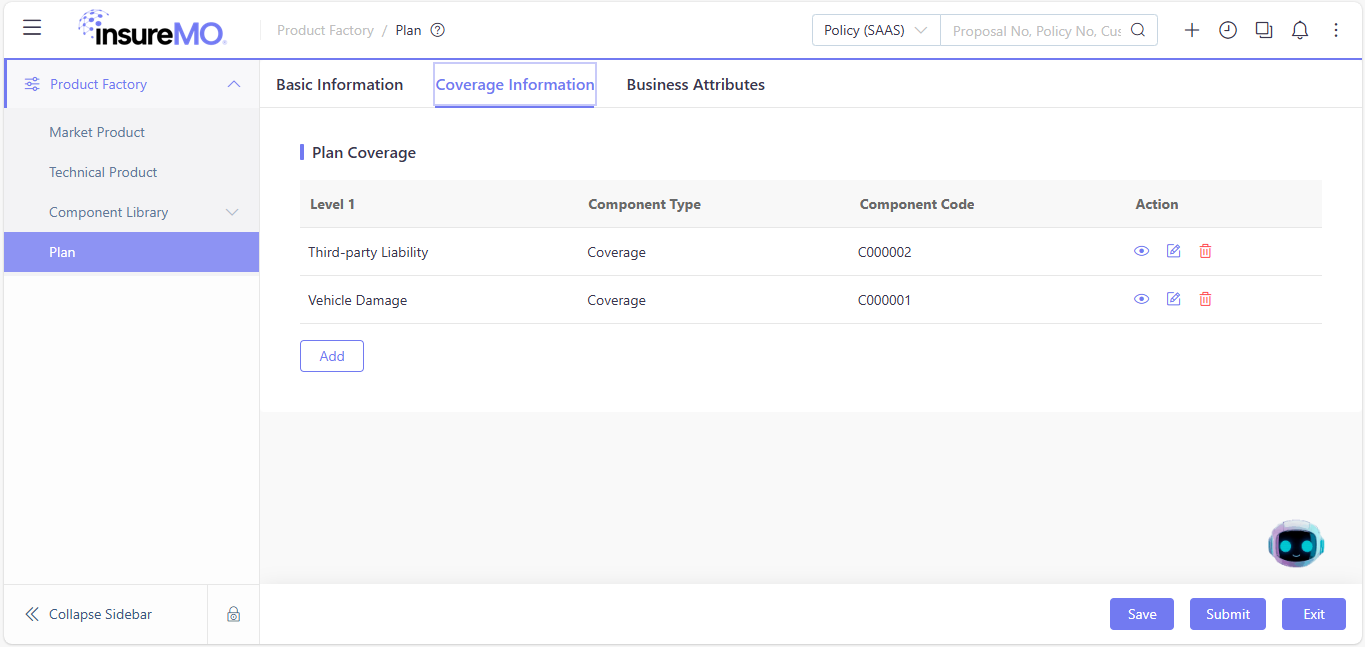Click the Collapse Sidebar double-arrow icon

32,614
